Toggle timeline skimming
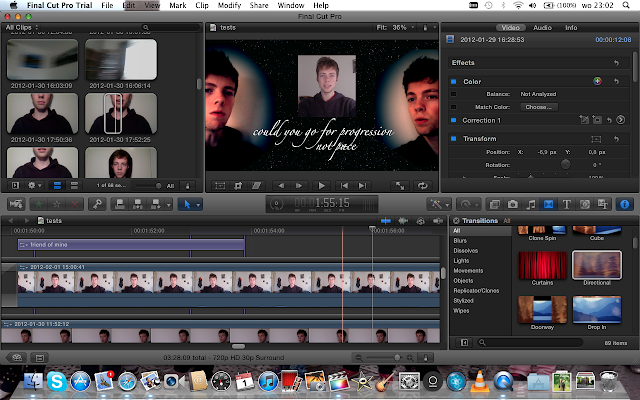The width and height of the screenshot is (640, 400). point(386,221)
